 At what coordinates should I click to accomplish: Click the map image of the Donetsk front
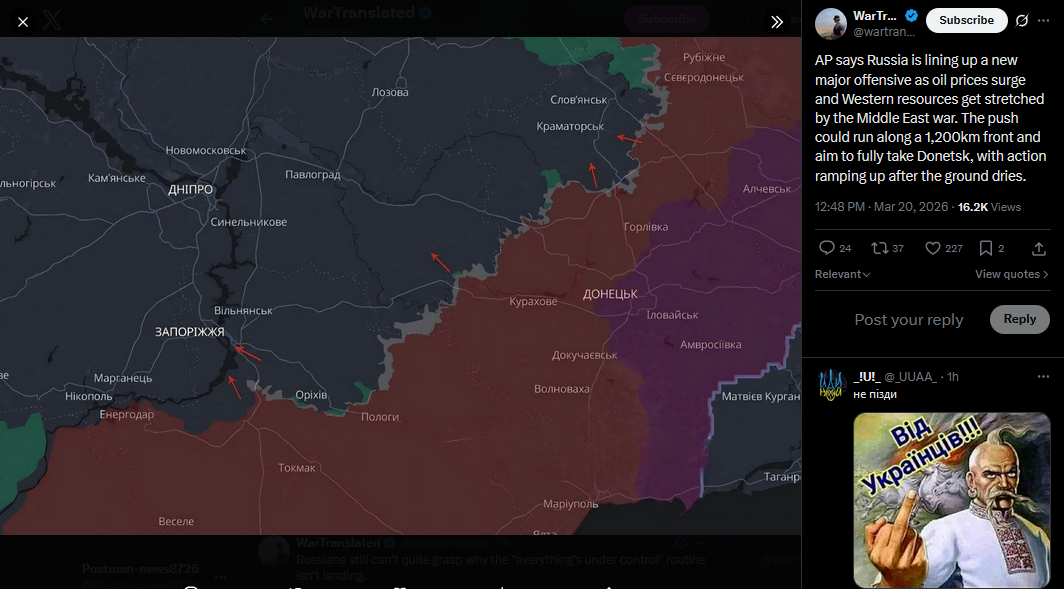click(x=400, y=286)
